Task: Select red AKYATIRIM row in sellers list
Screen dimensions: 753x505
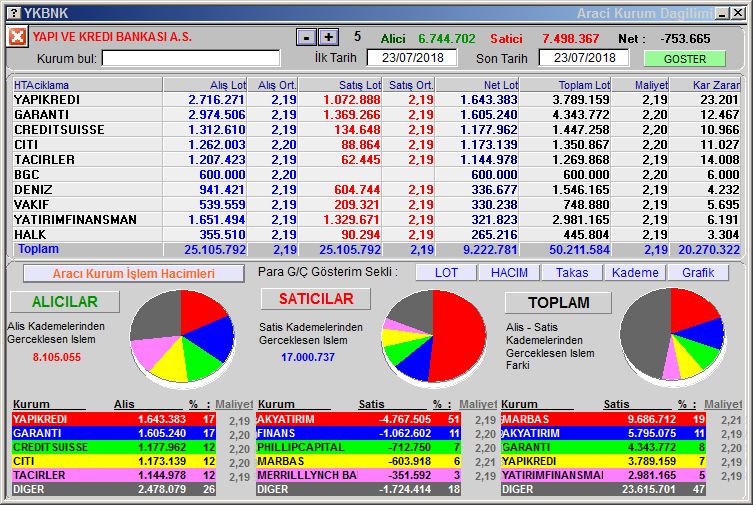Action: pos(358,419)
